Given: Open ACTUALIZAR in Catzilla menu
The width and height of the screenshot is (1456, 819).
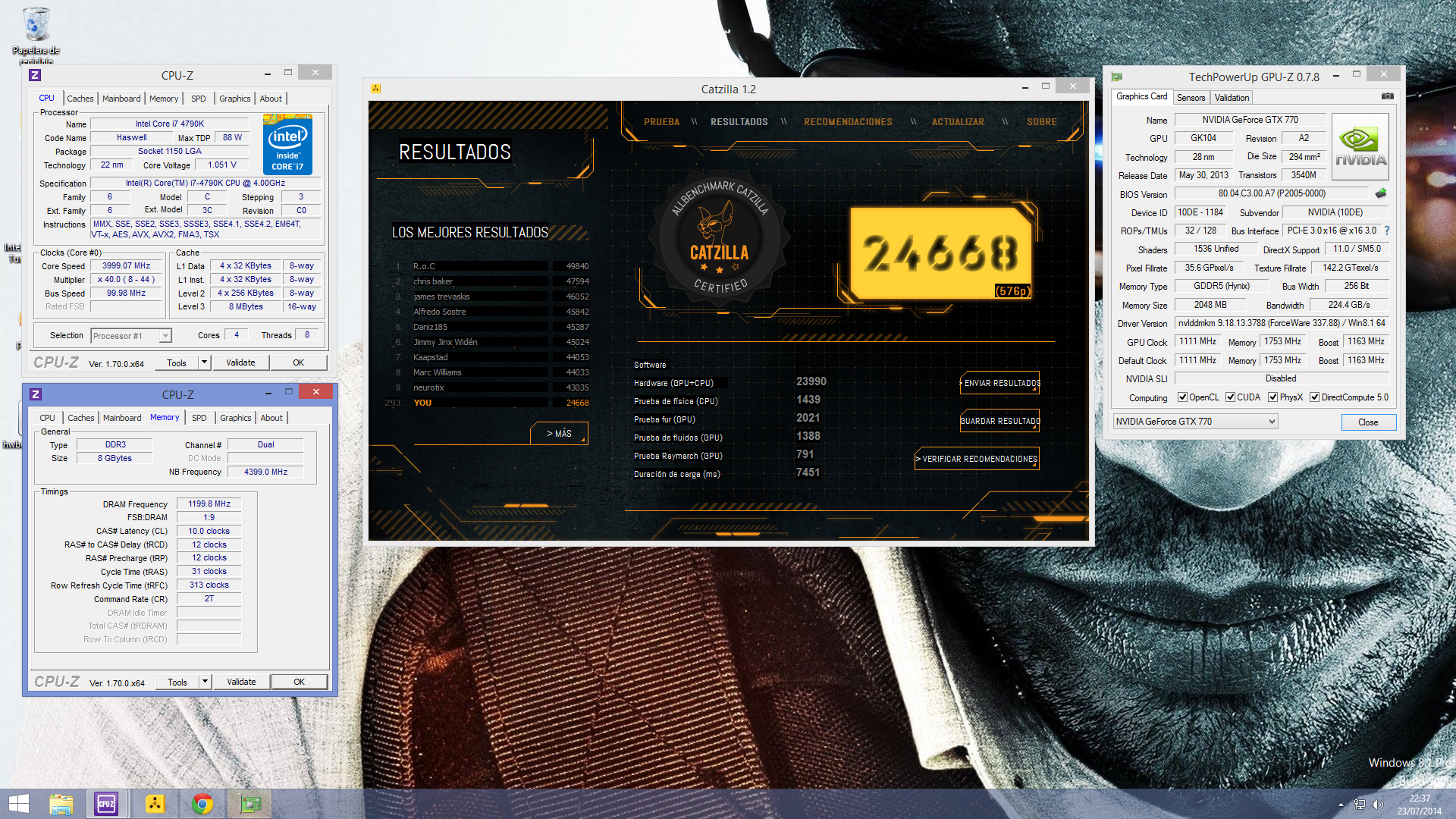Looking at the screenshot, I should coord(958,122).
